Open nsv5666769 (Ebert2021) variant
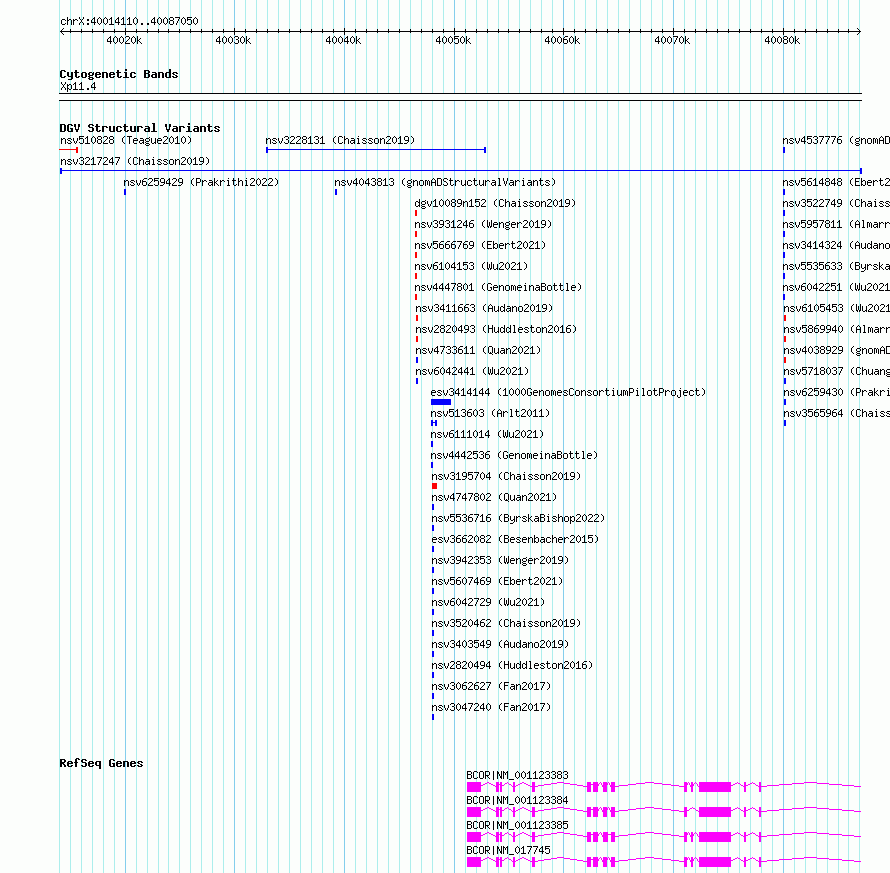Image resolution: width=890 pixels, height=873 pixels. pyautogui.click(x=480, y=245)
